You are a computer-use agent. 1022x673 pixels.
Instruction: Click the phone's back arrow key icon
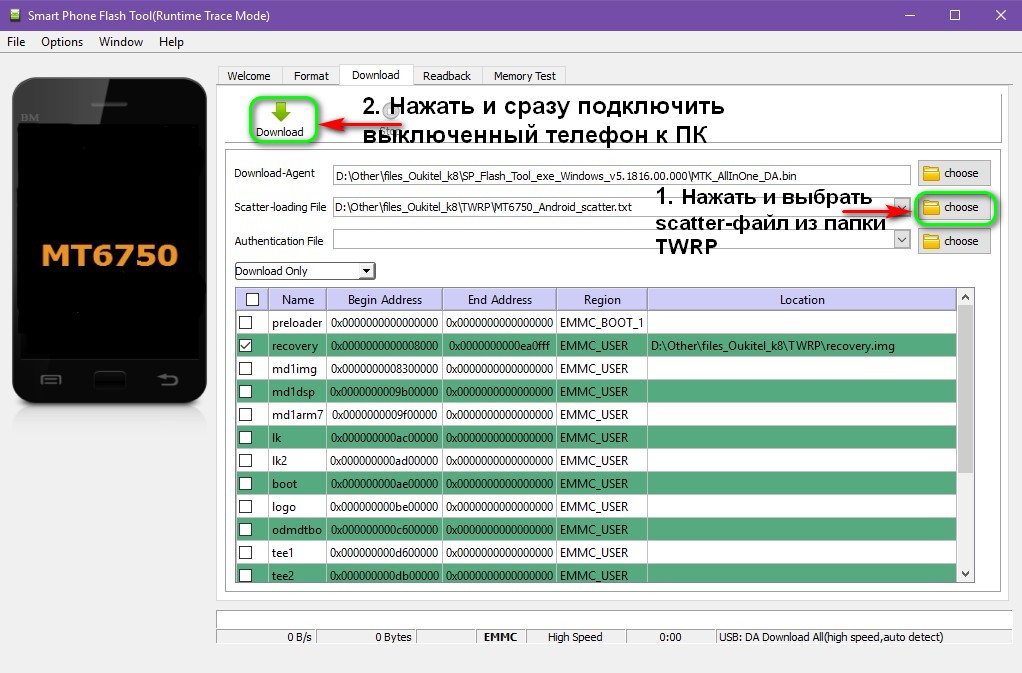pos(168,379)
